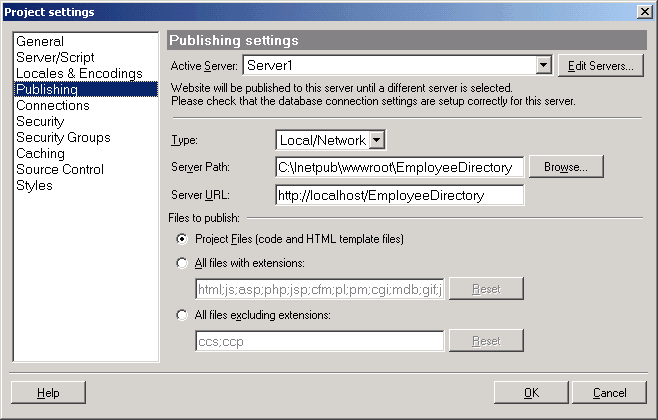Focus the Server URL text field
The image size is (658, 420).
399,195
